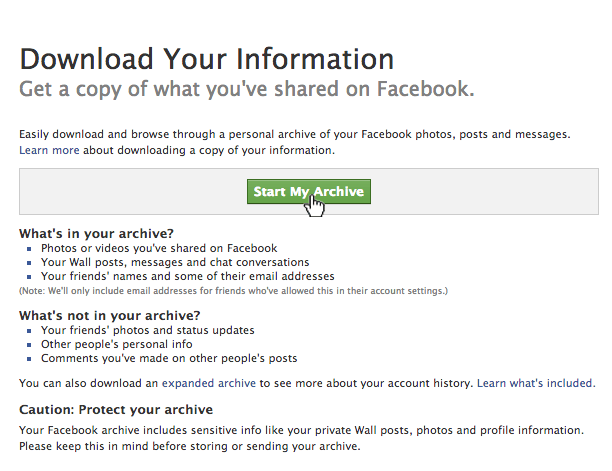
Task: Follow the expanded archive link
Action: pyautogui.click(x=209, y=383)
